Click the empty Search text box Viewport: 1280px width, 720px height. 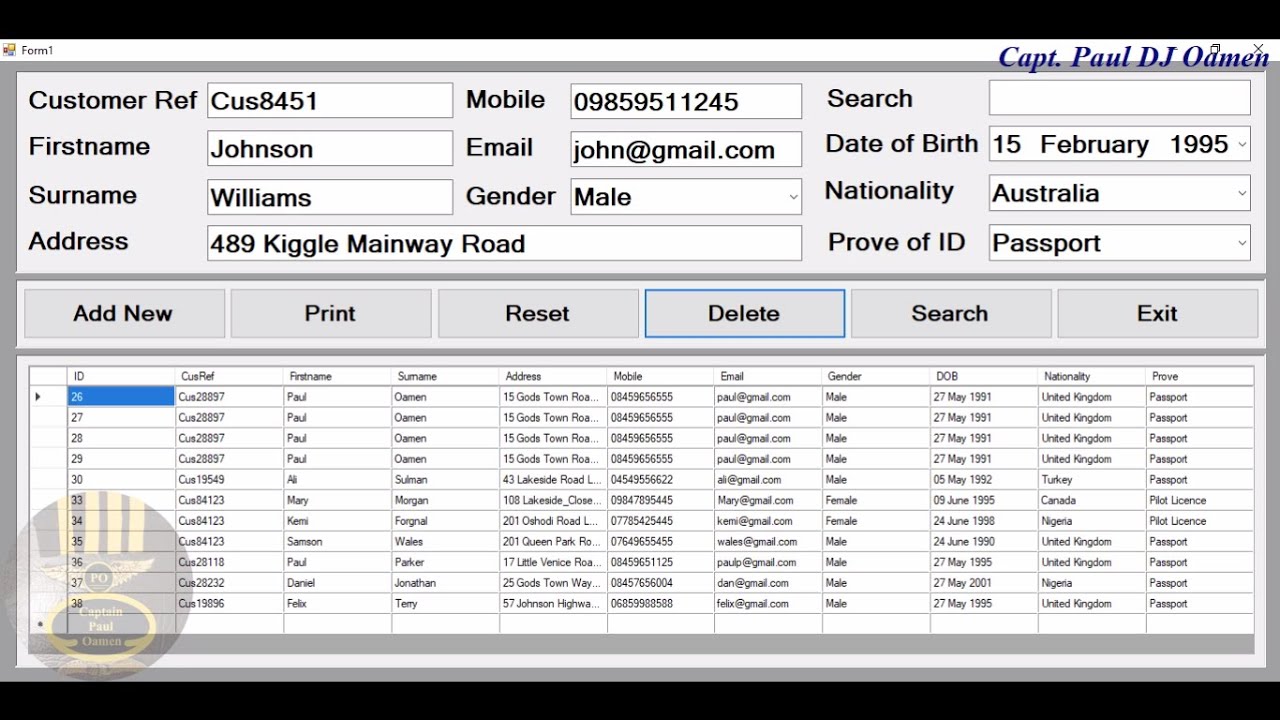(x=1120, y=98)
